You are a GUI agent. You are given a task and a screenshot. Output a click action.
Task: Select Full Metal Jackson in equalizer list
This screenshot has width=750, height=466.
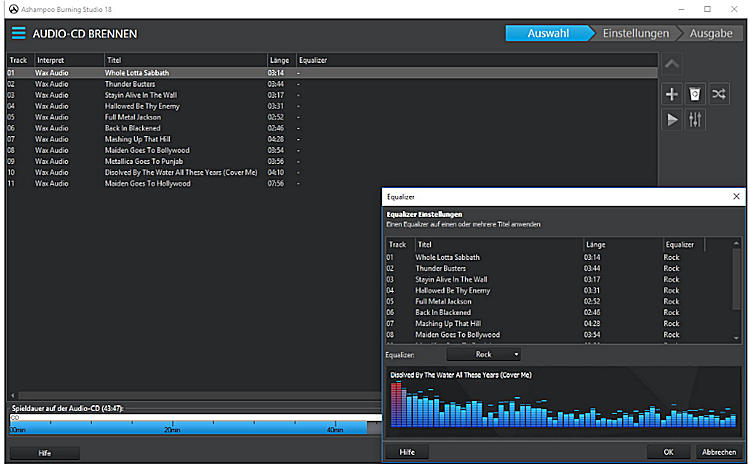[444, 301]
